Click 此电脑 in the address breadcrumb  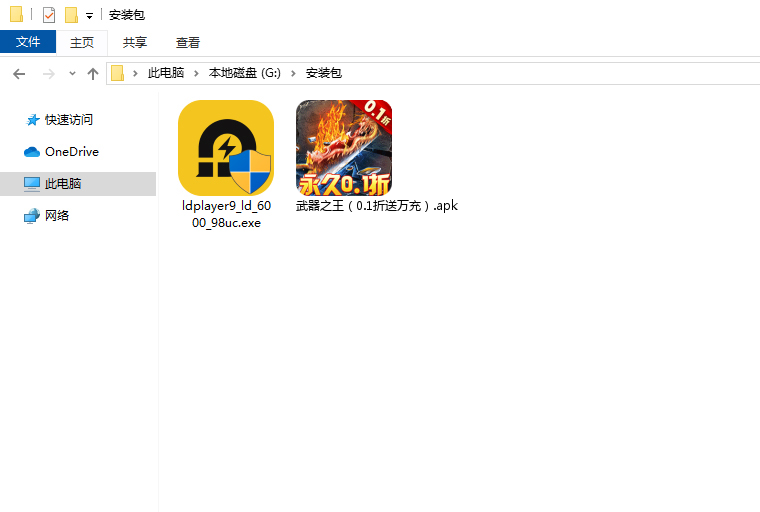coord(166,73)
